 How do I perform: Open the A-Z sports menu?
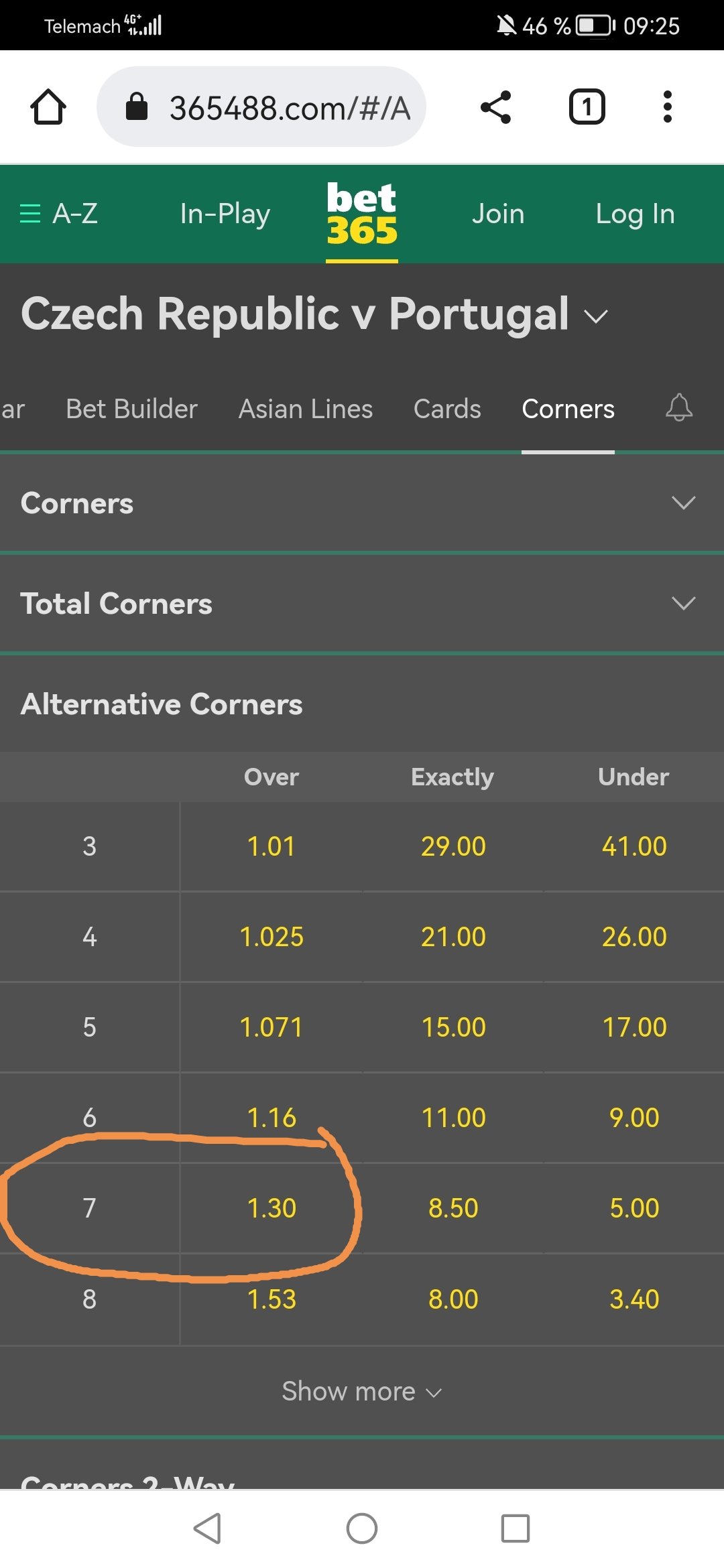(59, 214)
